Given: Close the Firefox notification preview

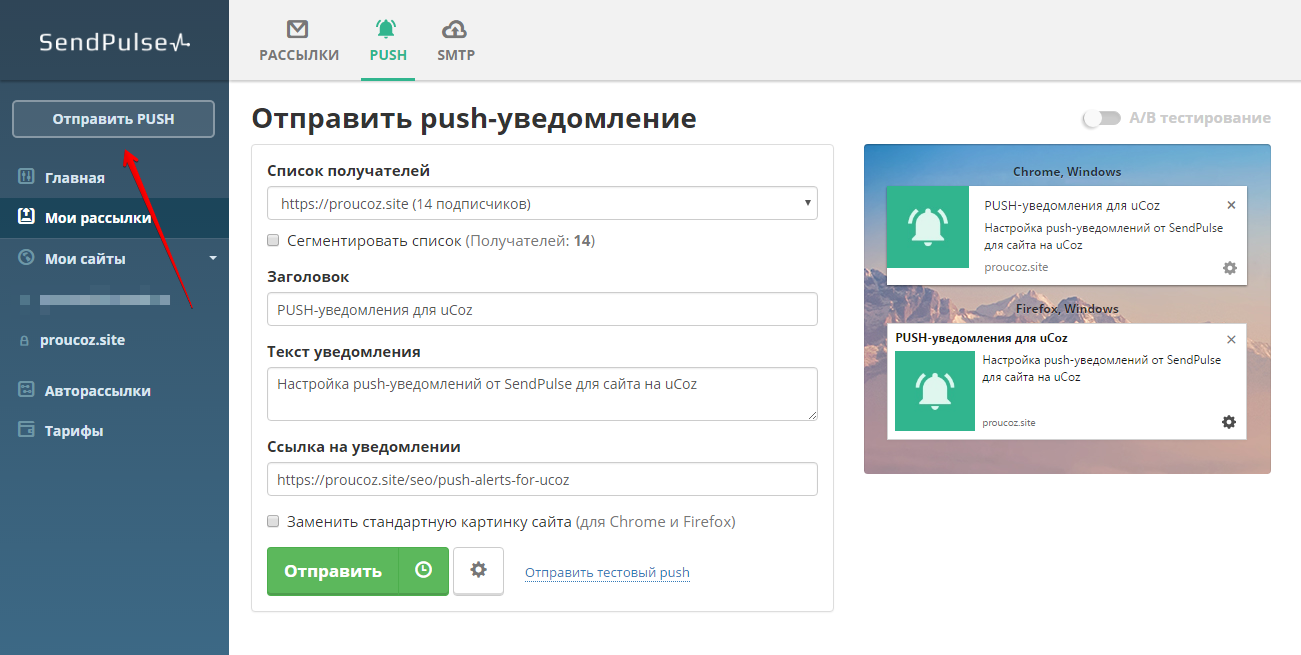Looking at the screenshot, I should pyautogui.click(x=1231, y=339).
